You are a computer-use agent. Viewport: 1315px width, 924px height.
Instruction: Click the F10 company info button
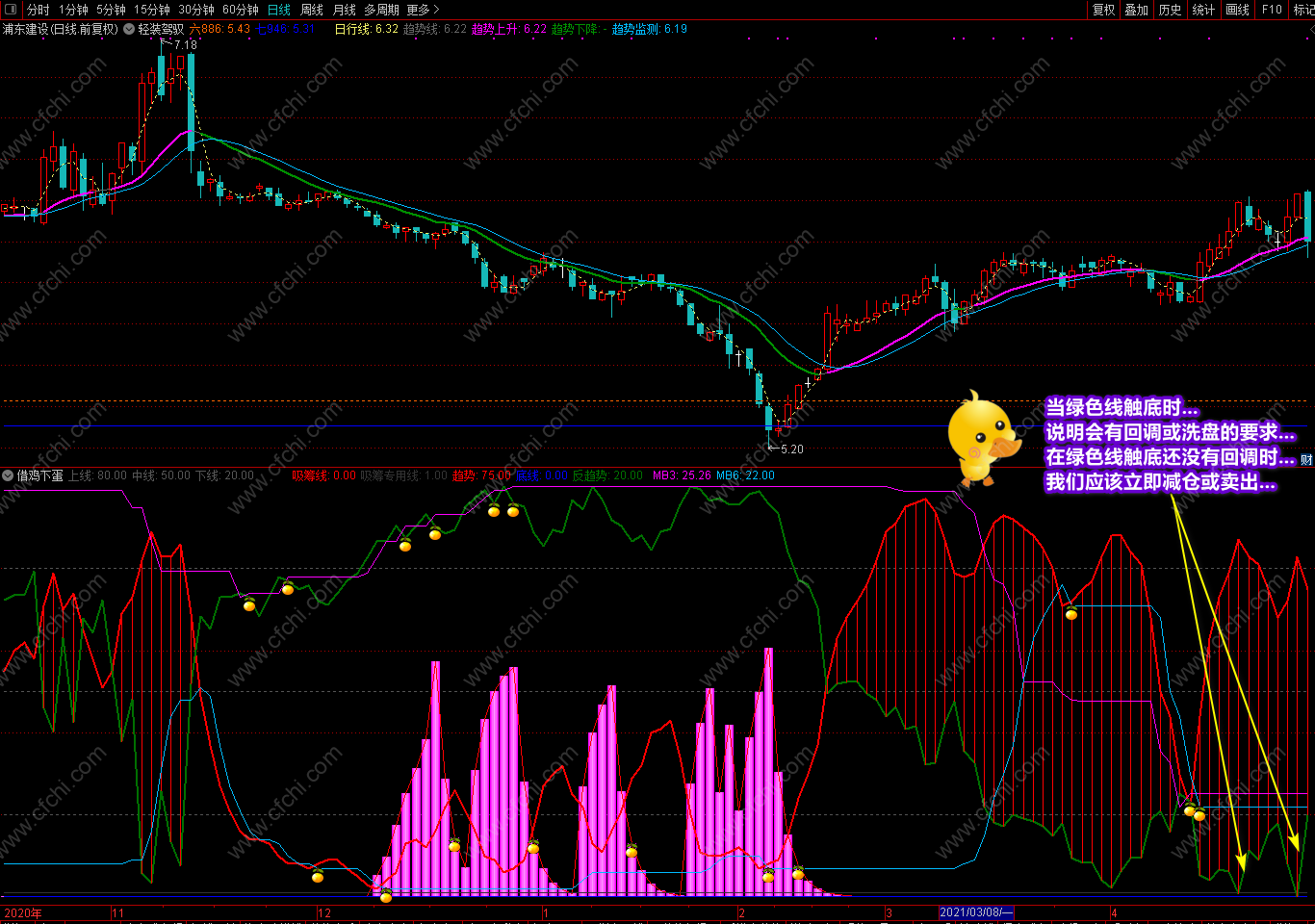point(1273,10)
